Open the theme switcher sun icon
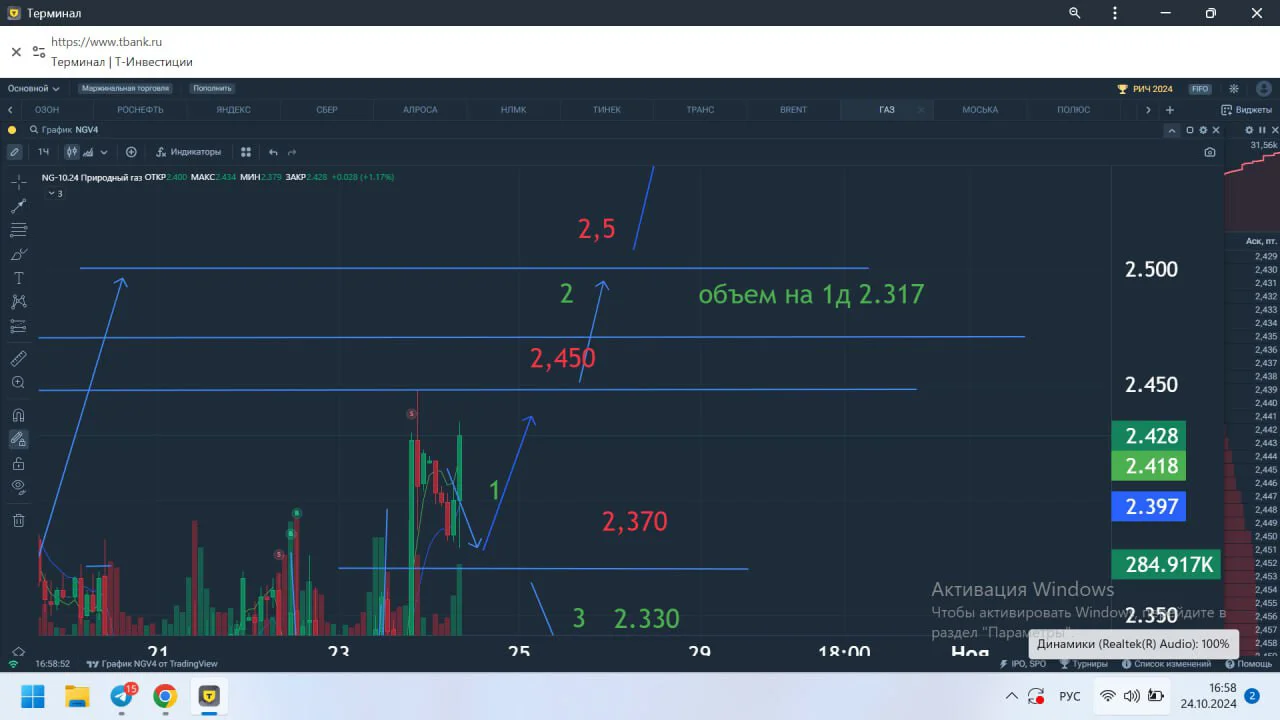The image size is (1280, 720). (x=1234, y=89)
